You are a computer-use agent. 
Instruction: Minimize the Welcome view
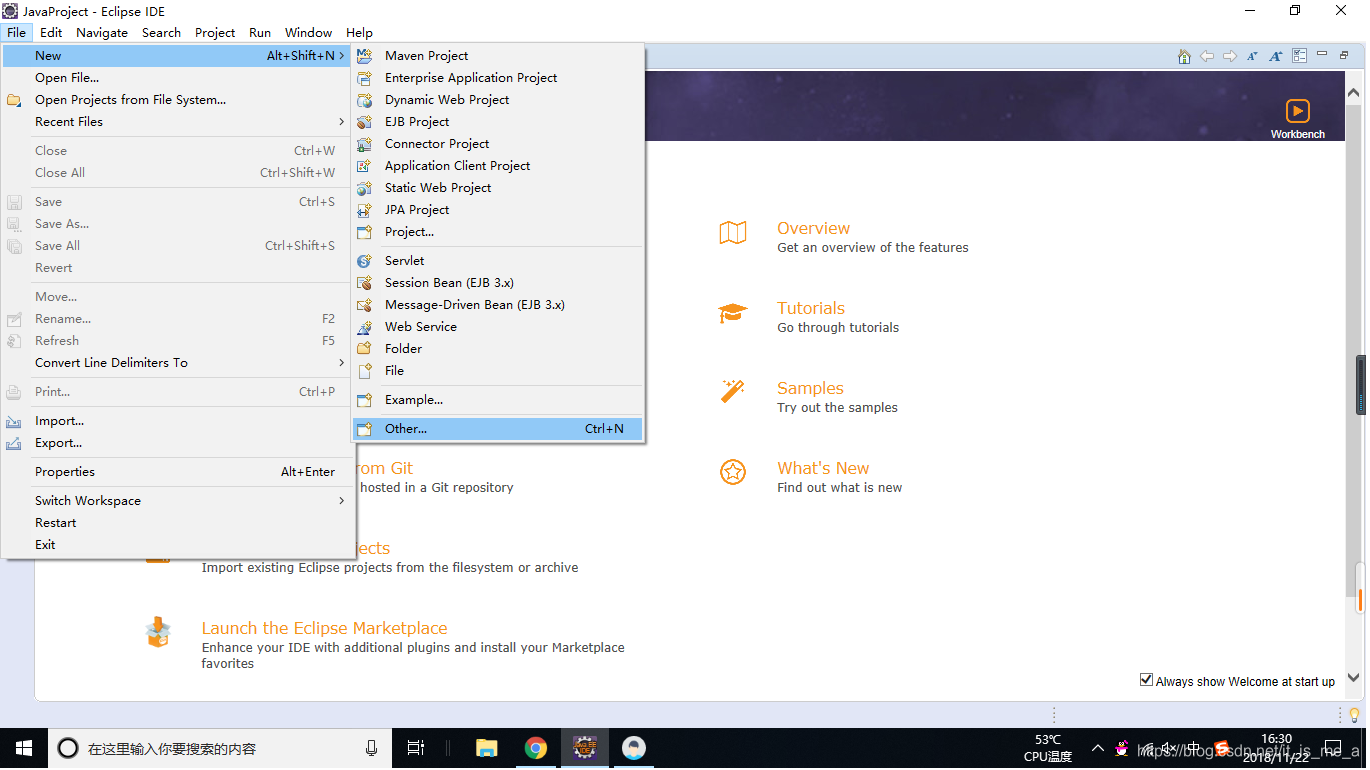(1322, 56)
